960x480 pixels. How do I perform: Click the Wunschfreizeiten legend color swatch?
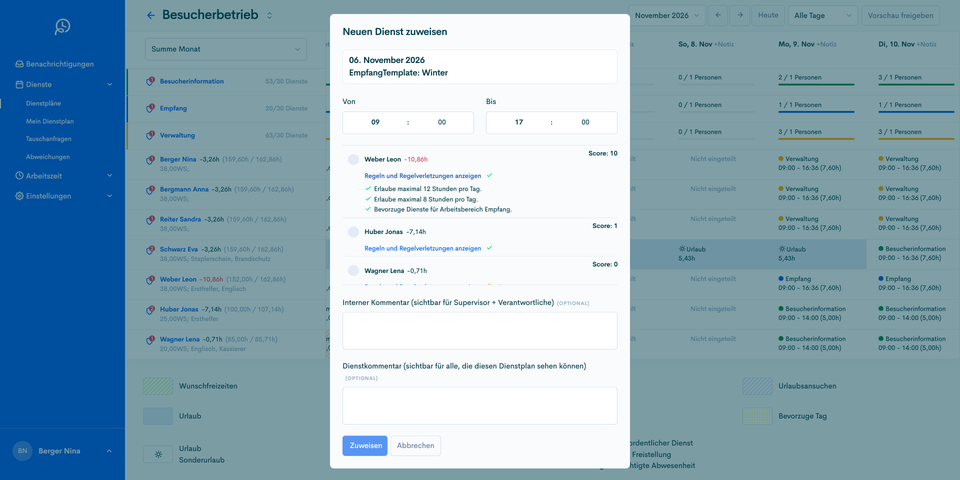pyautogui.click(x=158, y=386)
